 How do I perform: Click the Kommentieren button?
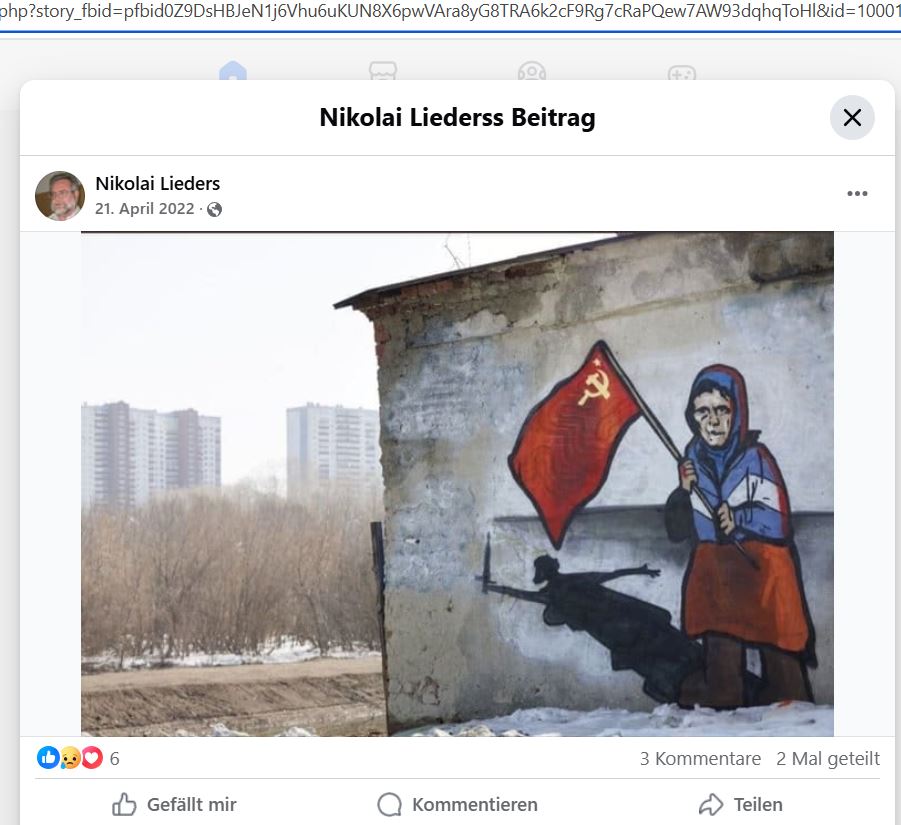457,804
